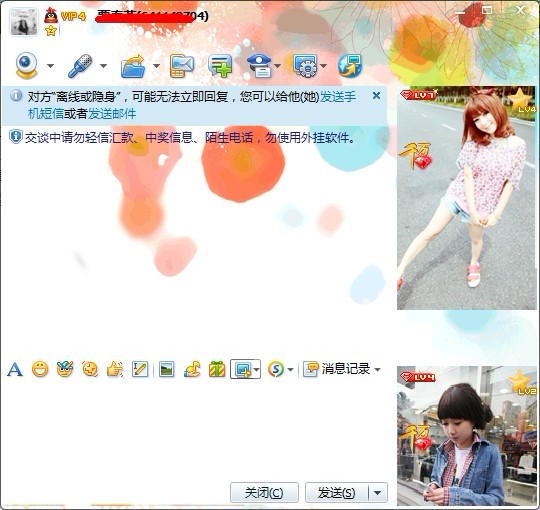The height and width of the screenshot is (510, 540).
Task: Start voice call with microphone icon
Action: pyautogui.click(x=80, y=65)
